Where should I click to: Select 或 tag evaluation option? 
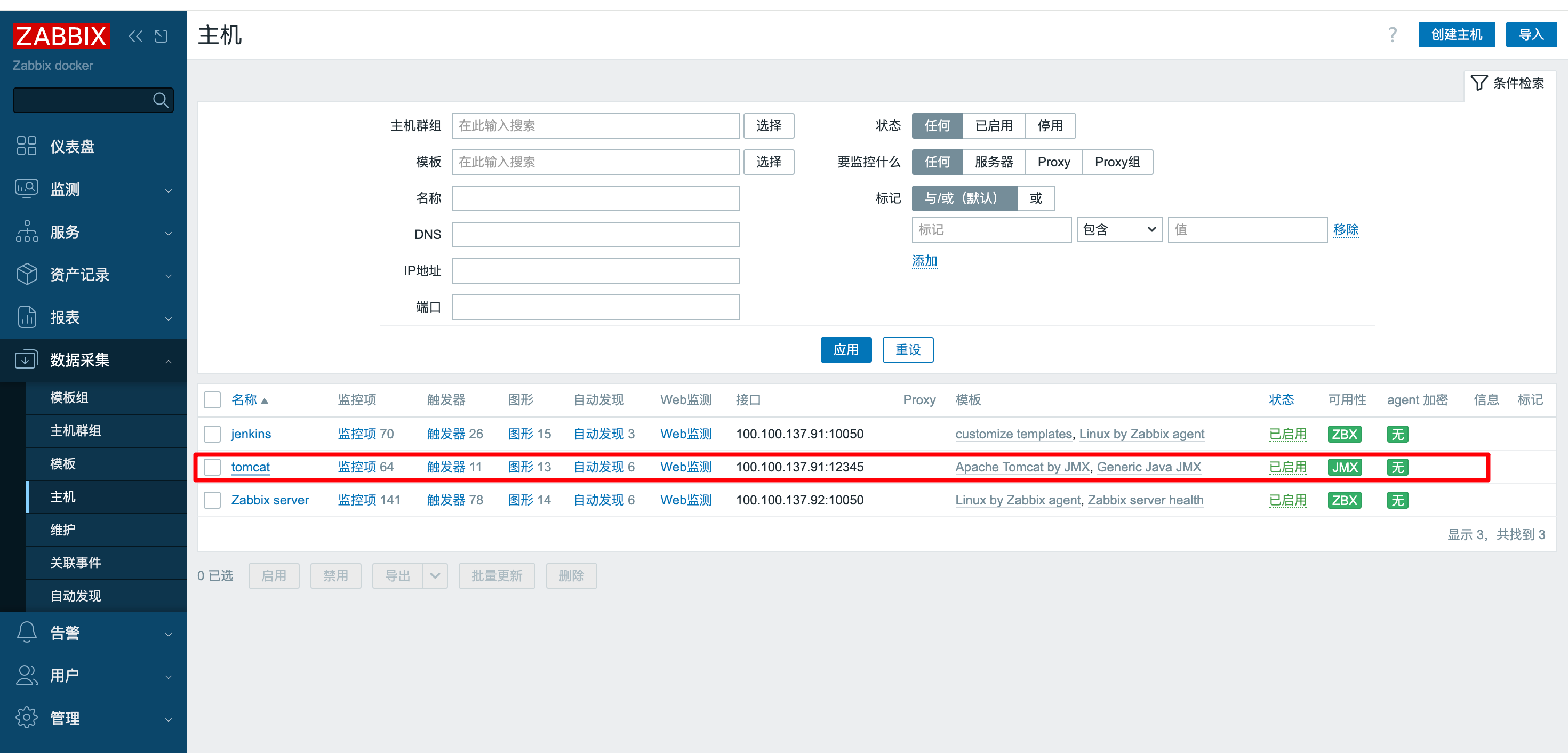point(1035,198)
